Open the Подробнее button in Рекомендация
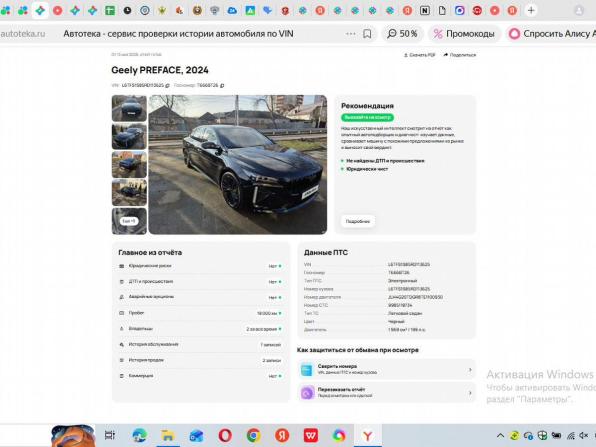 click(358, 221)
